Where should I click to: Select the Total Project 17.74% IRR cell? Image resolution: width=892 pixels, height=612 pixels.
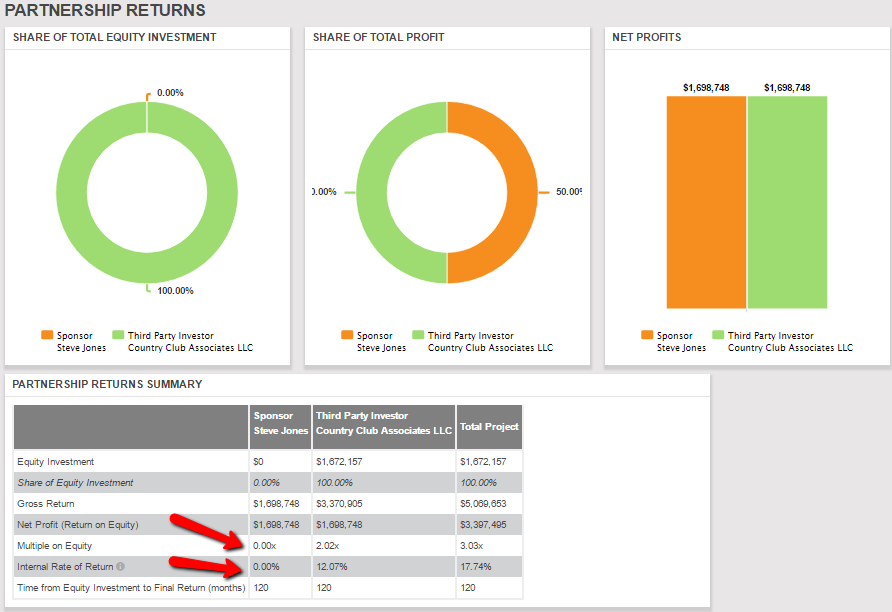point(489,567)
